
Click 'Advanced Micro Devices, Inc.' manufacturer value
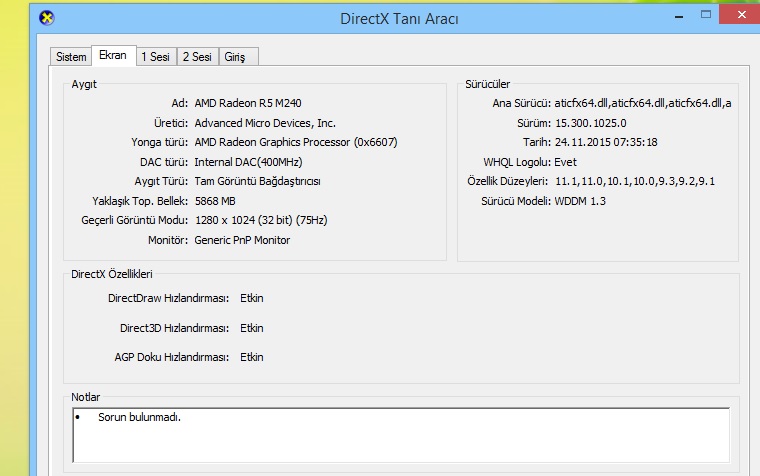pyautogui.click(x=265, y=123)
